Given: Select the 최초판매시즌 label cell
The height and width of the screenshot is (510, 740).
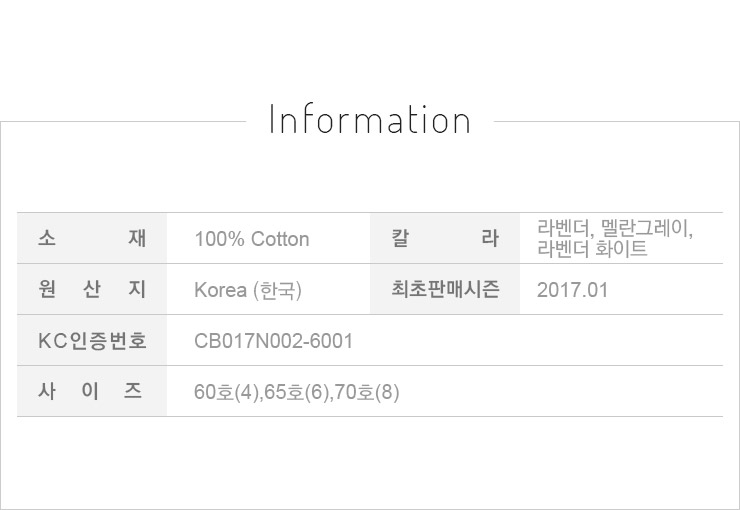Looking at the screenshot, I should click(445, 290).
